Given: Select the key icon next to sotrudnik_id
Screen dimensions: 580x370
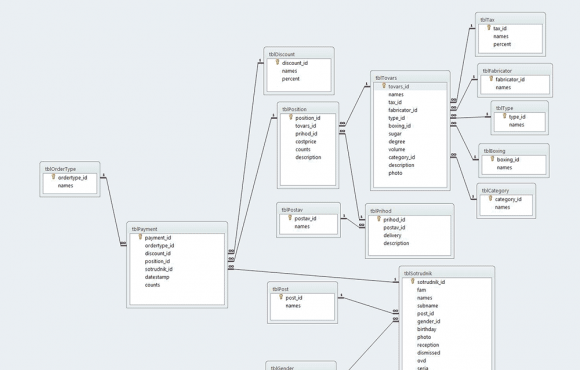Looking at the screenshot, I should coord(412,281).
